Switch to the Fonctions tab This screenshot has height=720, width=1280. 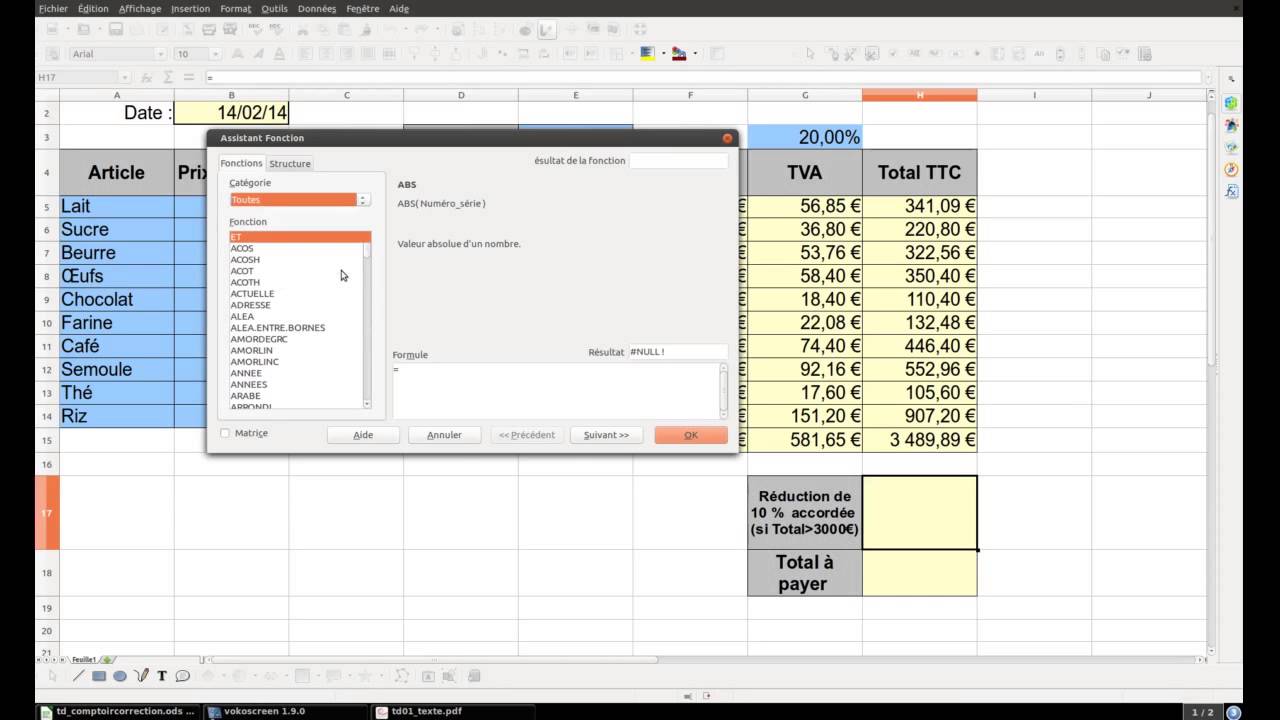click(241, 163)
